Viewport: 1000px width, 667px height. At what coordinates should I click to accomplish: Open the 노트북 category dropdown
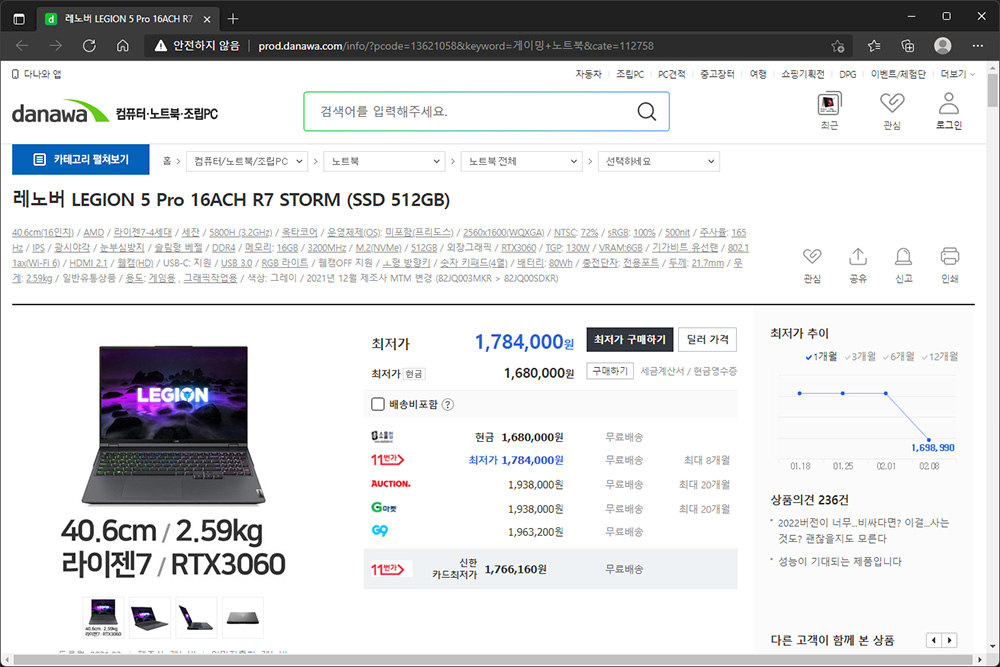385,161
